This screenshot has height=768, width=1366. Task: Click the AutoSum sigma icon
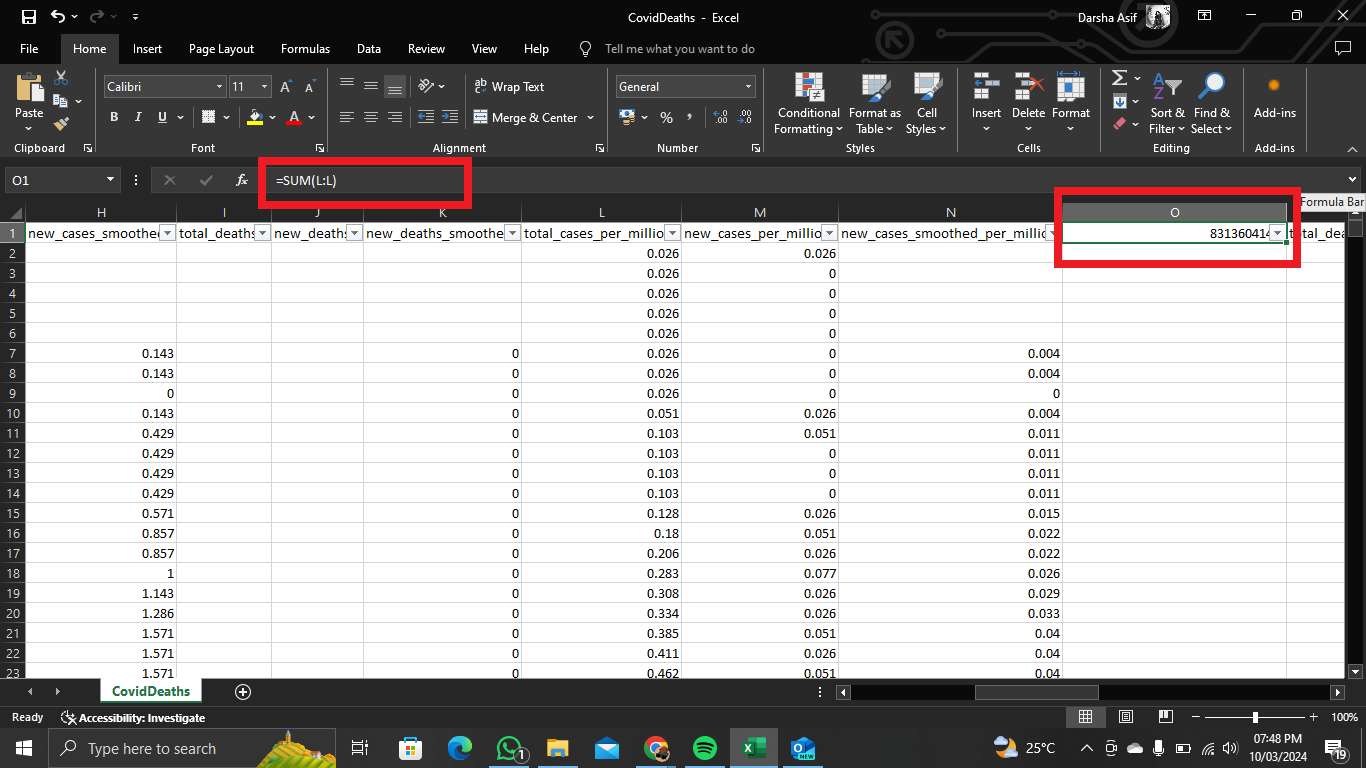pos(1119,79)
